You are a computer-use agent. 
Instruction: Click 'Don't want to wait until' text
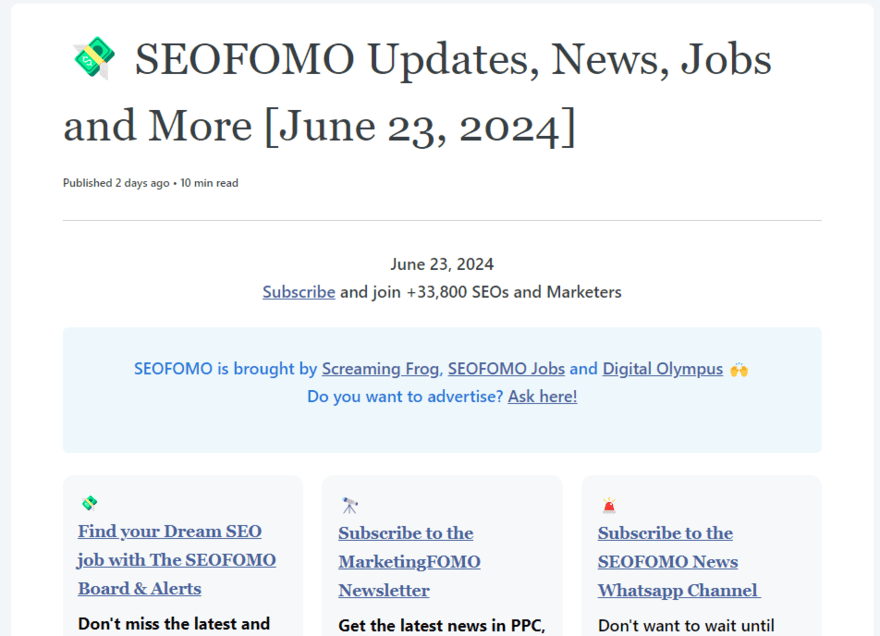(686, 625)
